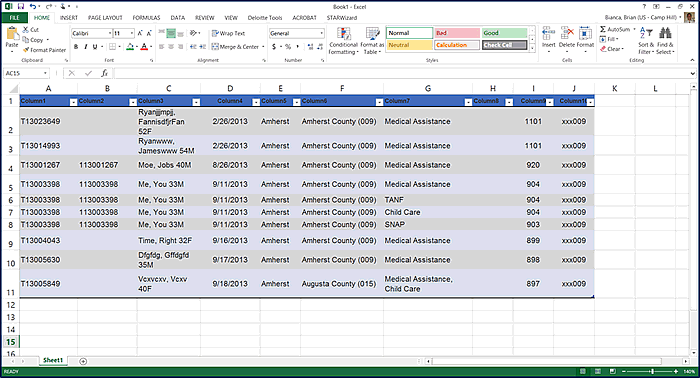Click the Merge & Center button
The height and width of the screenshot is (378, 700).
(x=235, y=46)
